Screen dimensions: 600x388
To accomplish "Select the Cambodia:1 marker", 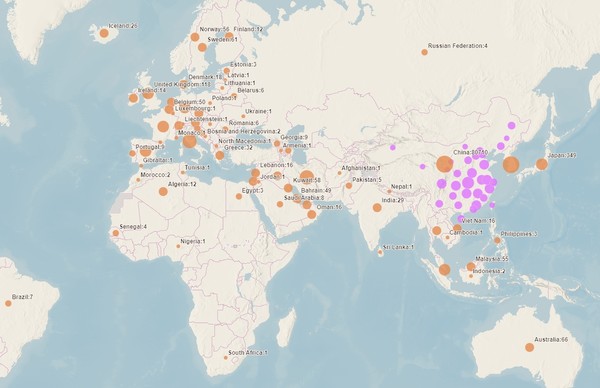I will [447, 238].
